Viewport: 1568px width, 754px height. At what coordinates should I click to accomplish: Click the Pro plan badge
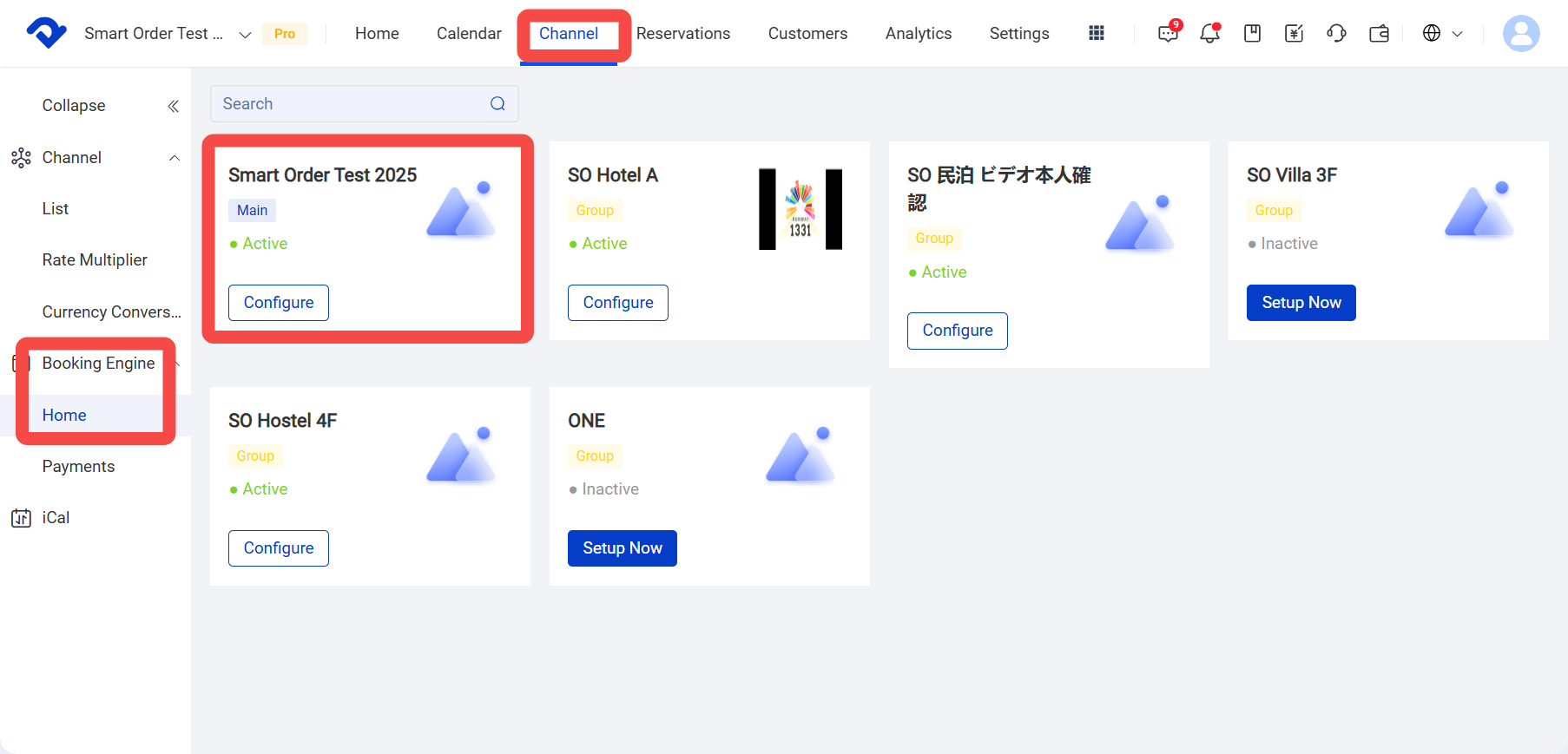click(x=285, y=34)
